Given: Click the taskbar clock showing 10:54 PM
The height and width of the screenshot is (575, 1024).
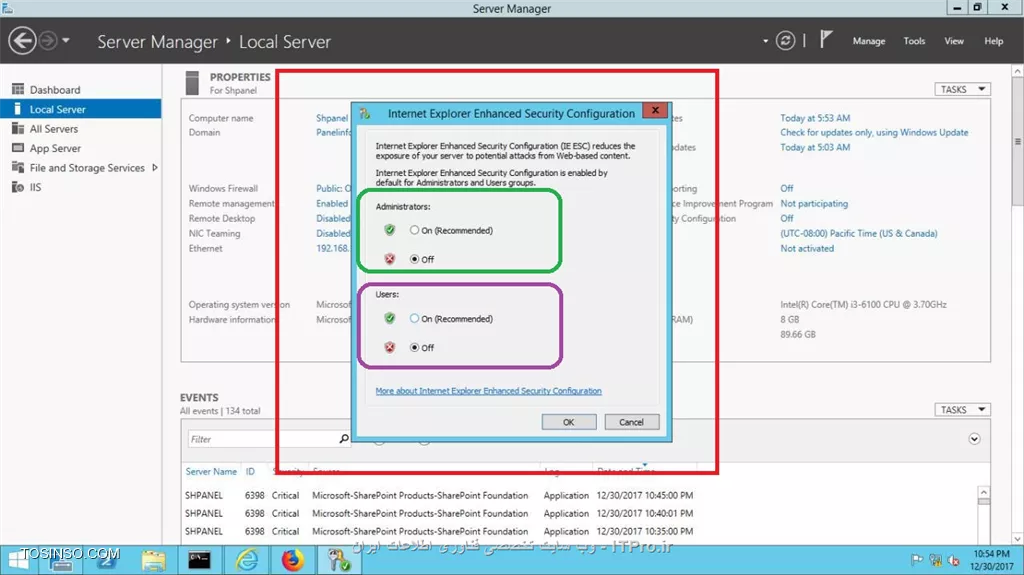Looking at the screenshot, I should [991, 560].
